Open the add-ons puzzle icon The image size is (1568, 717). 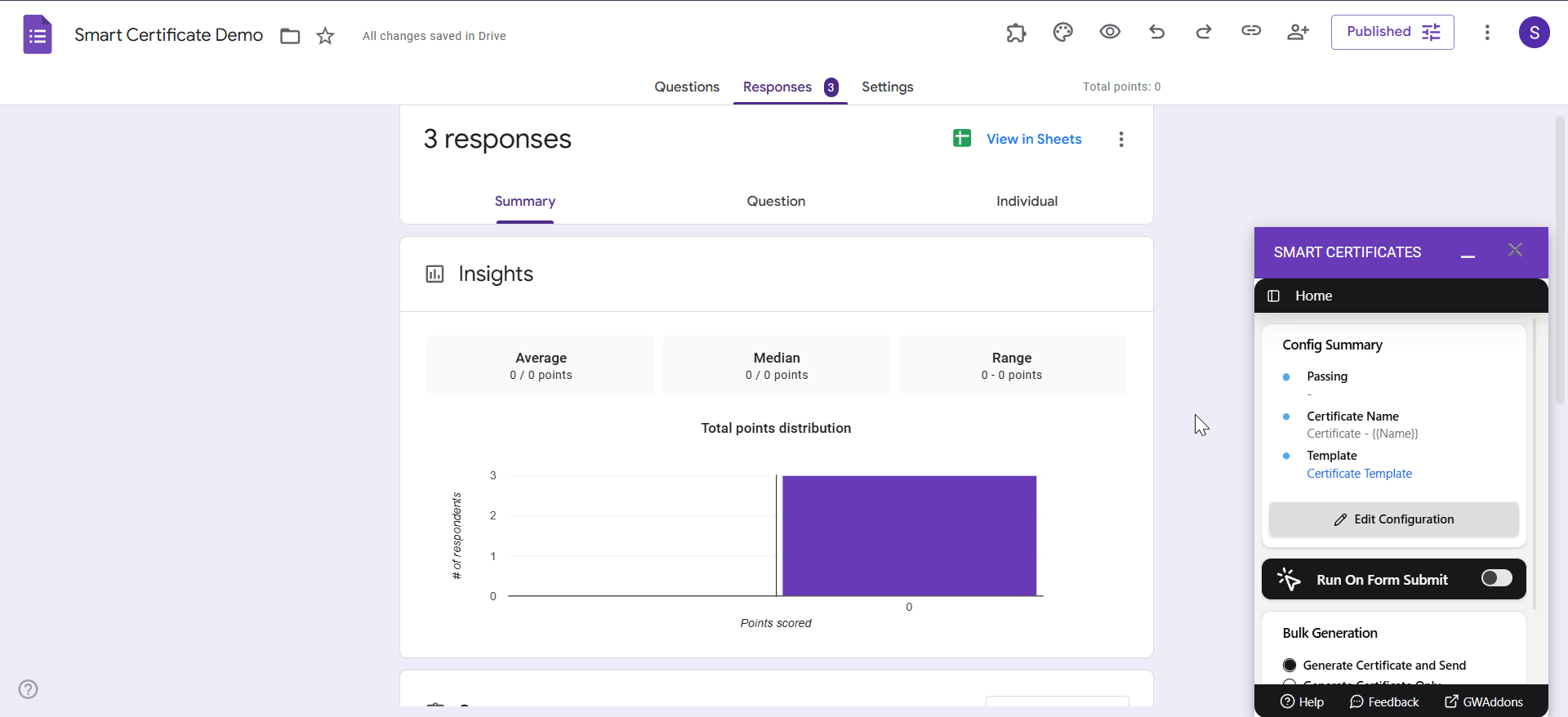click(1016, 33)
